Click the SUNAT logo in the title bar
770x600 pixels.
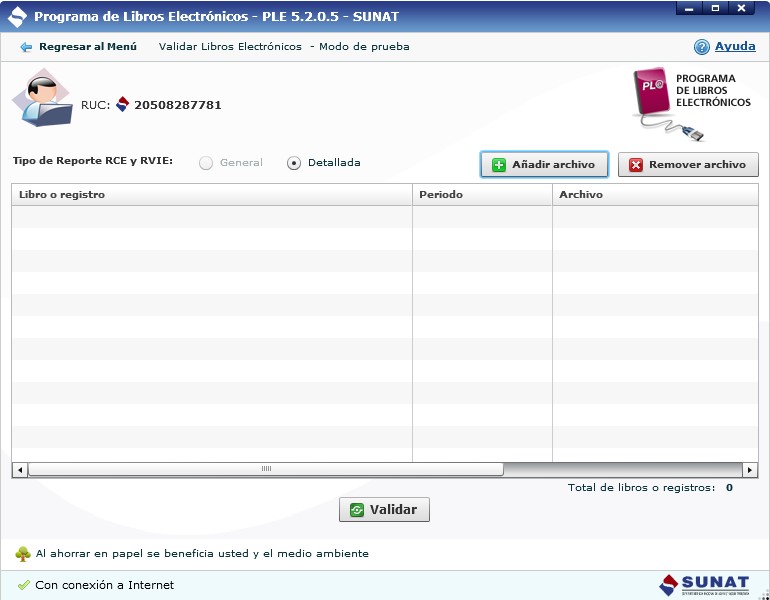pos(17,17)
